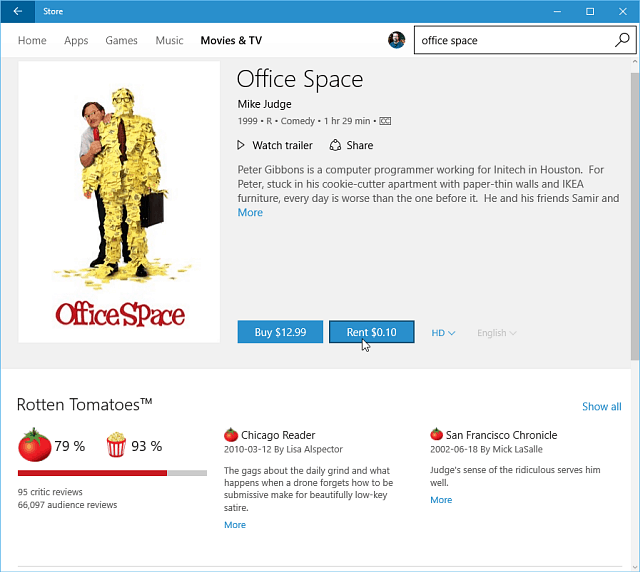Viewport: 640px width, 572px height.
Task: Click the Watch trailer play icon
Action: (x=241, y=145)
